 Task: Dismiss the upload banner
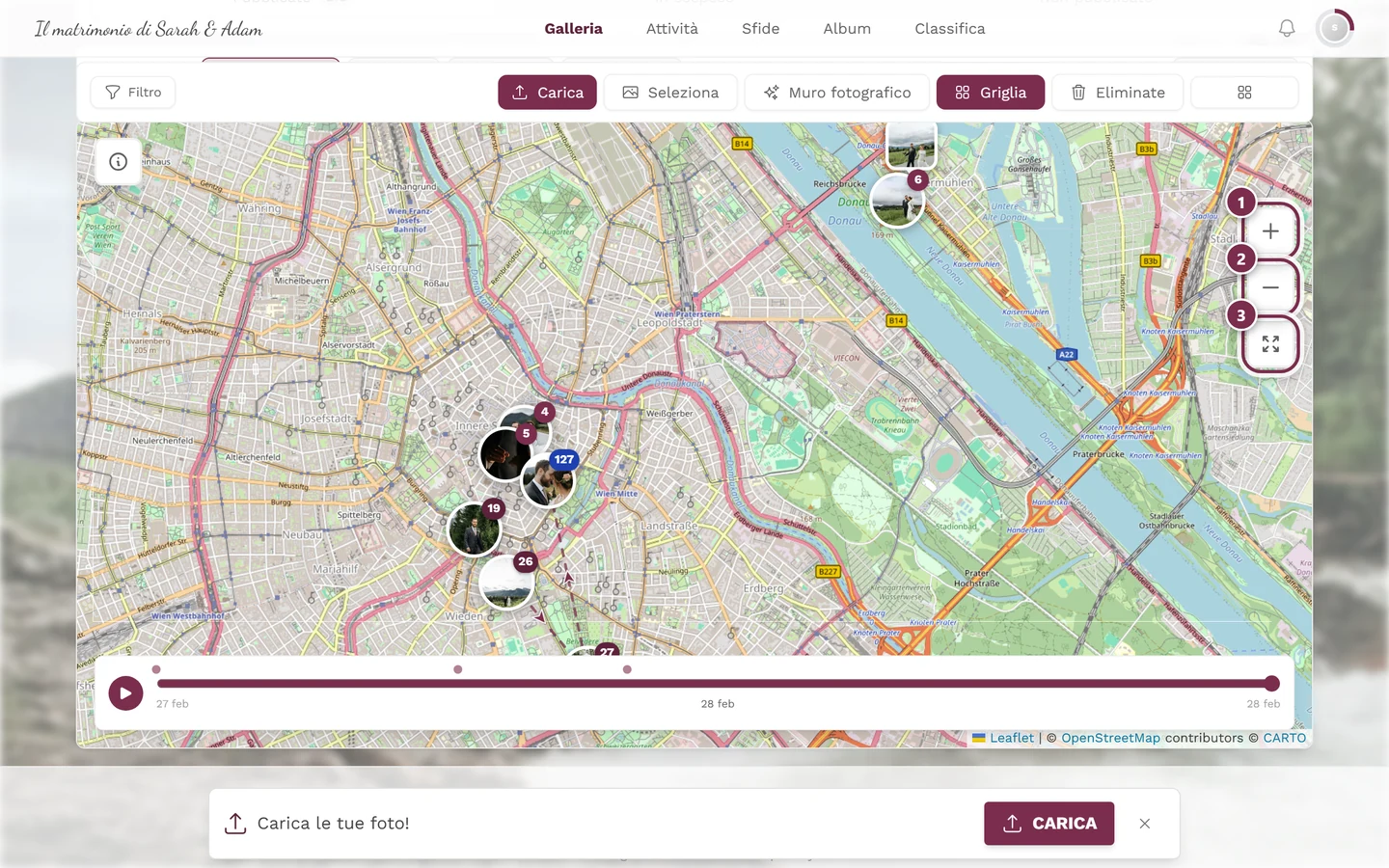click(x=1145, y=824)
